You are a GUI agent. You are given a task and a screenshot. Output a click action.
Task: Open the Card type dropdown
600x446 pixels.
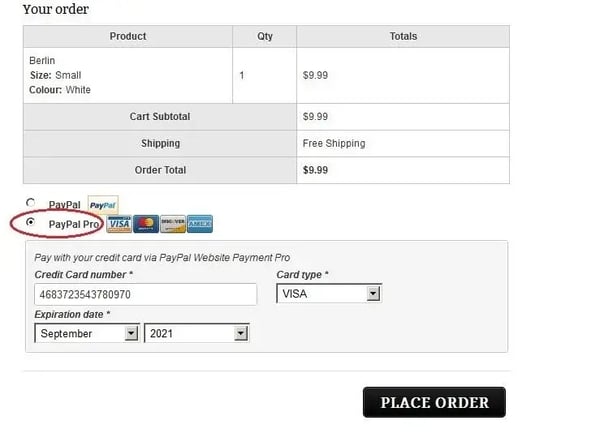pyautogui.click(x=329, y=294)
